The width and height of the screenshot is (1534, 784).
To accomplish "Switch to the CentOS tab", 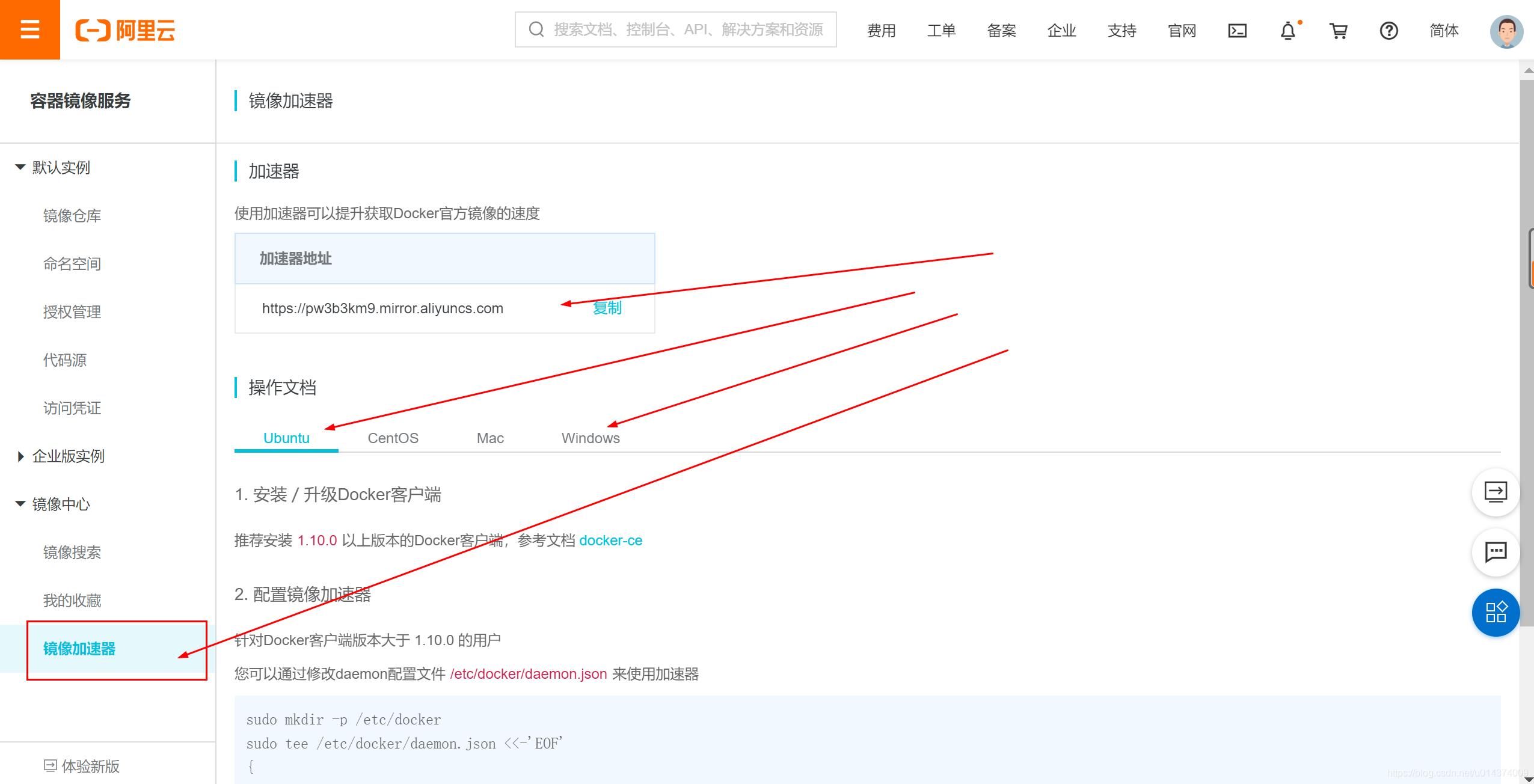I will (393, 438).
